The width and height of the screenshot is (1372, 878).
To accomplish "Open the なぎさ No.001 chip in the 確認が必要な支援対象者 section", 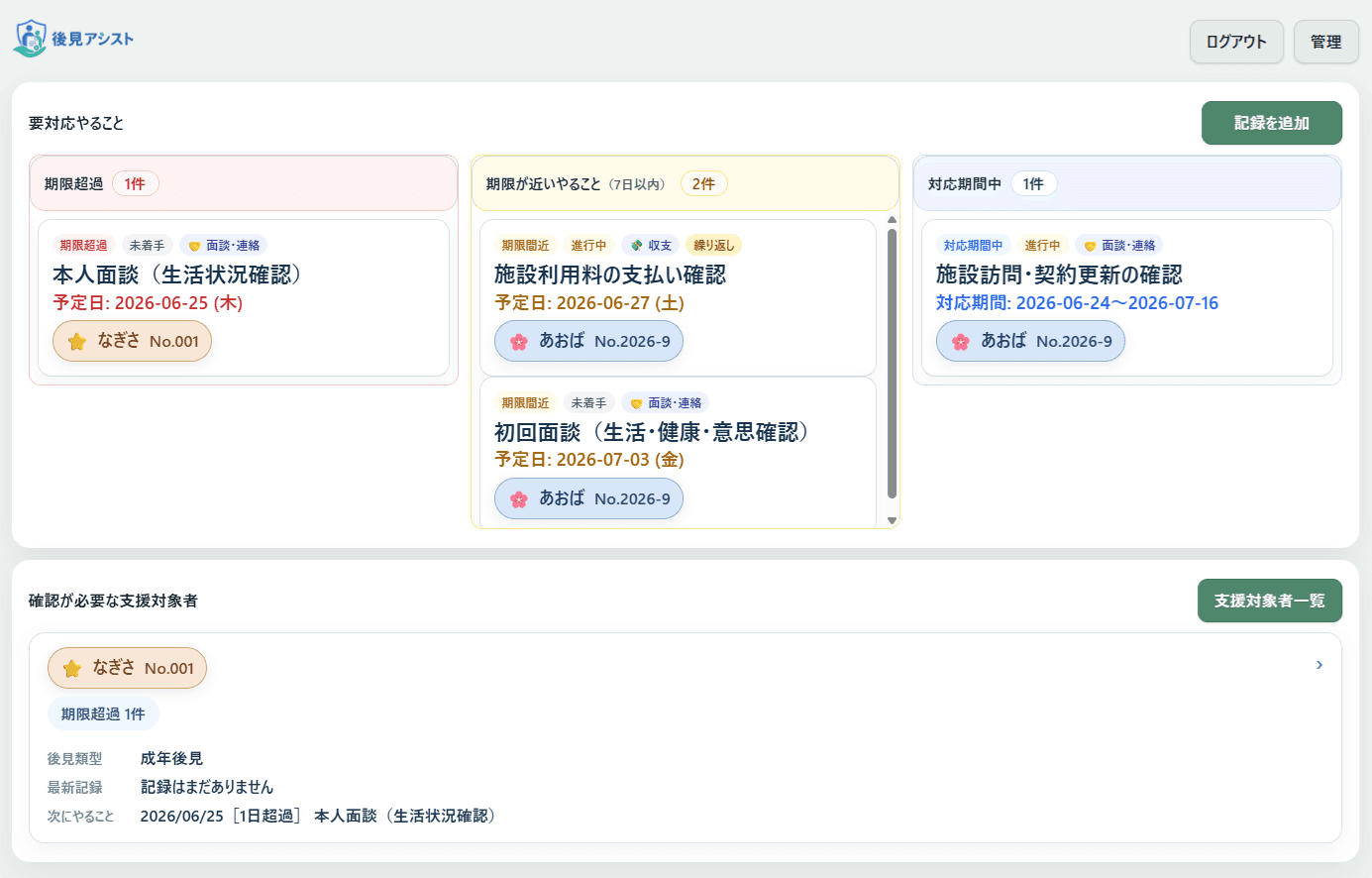I will click(127, 668).
